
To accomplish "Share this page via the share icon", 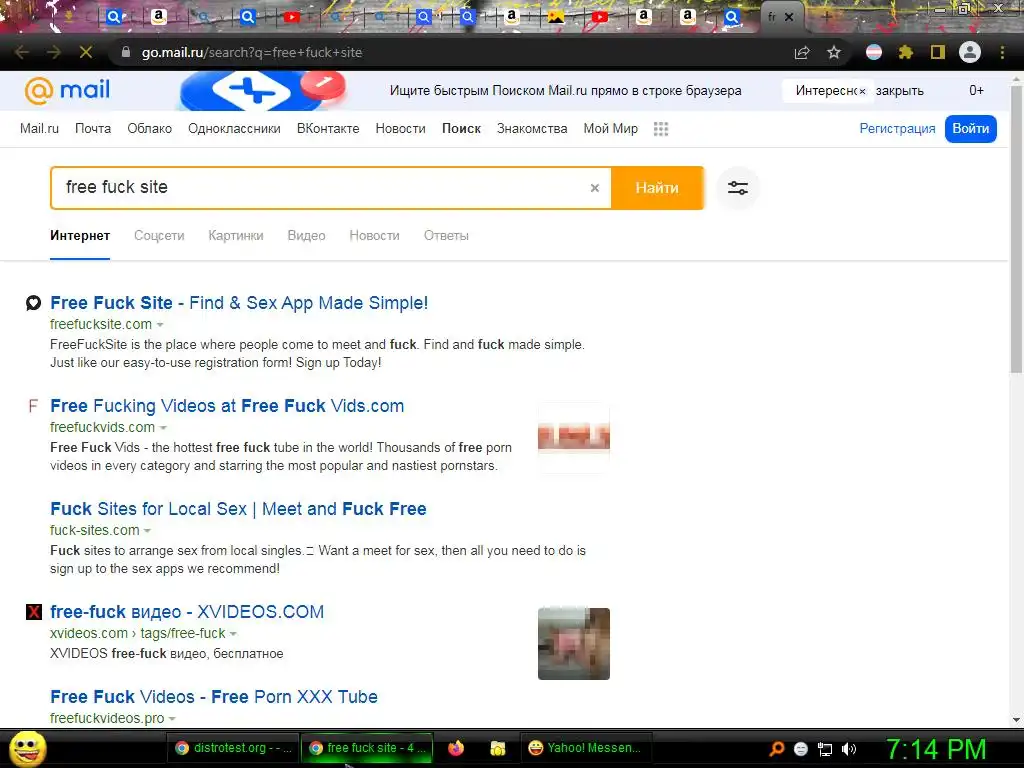I will pyautogui.click(x=802, y=52).
